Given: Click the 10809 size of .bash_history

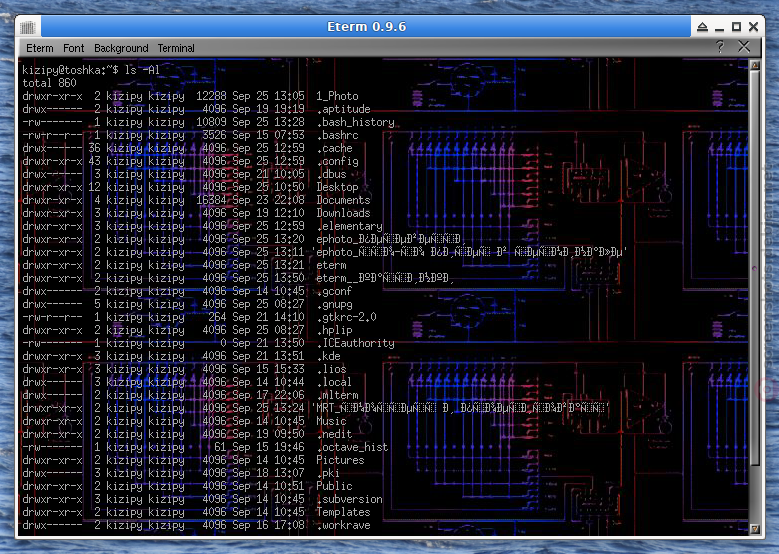Looking at the screenshot, I should (x=211, y=122).
